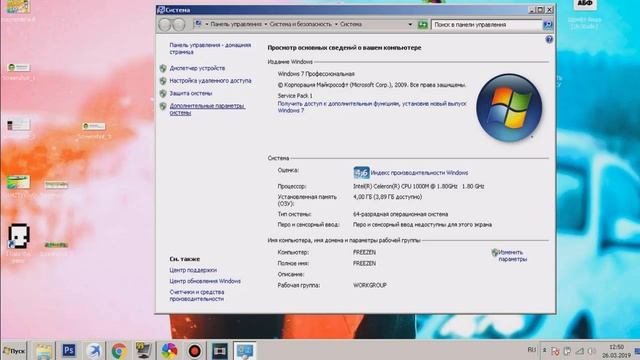This screenshot has height=360, width=640.
Task: Open Счетчики и средства производительности link
Action: 197,296
